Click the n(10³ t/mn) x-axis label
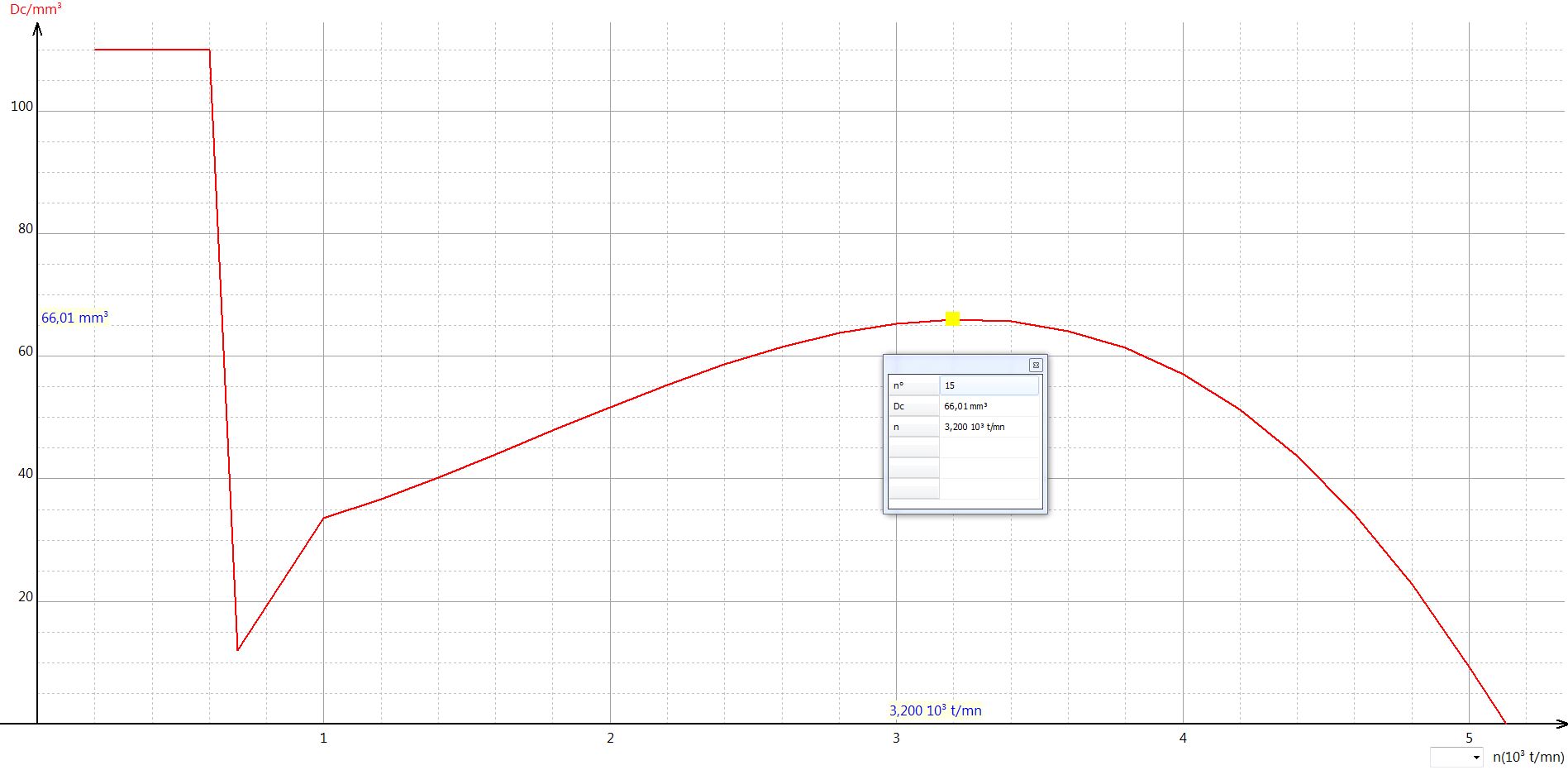The width and height of the screenshot is (1568, 770). (x=1528, y=757)
